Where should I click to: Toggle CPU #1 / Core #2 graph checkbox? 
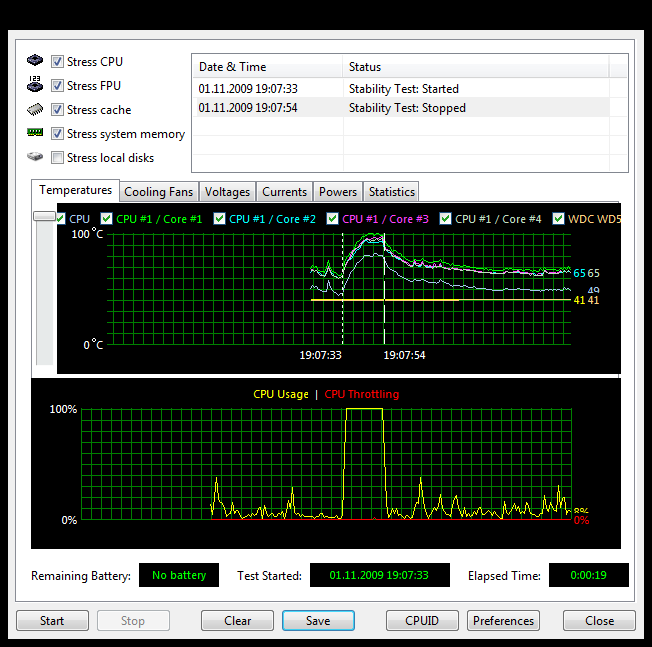coord(219,219)
